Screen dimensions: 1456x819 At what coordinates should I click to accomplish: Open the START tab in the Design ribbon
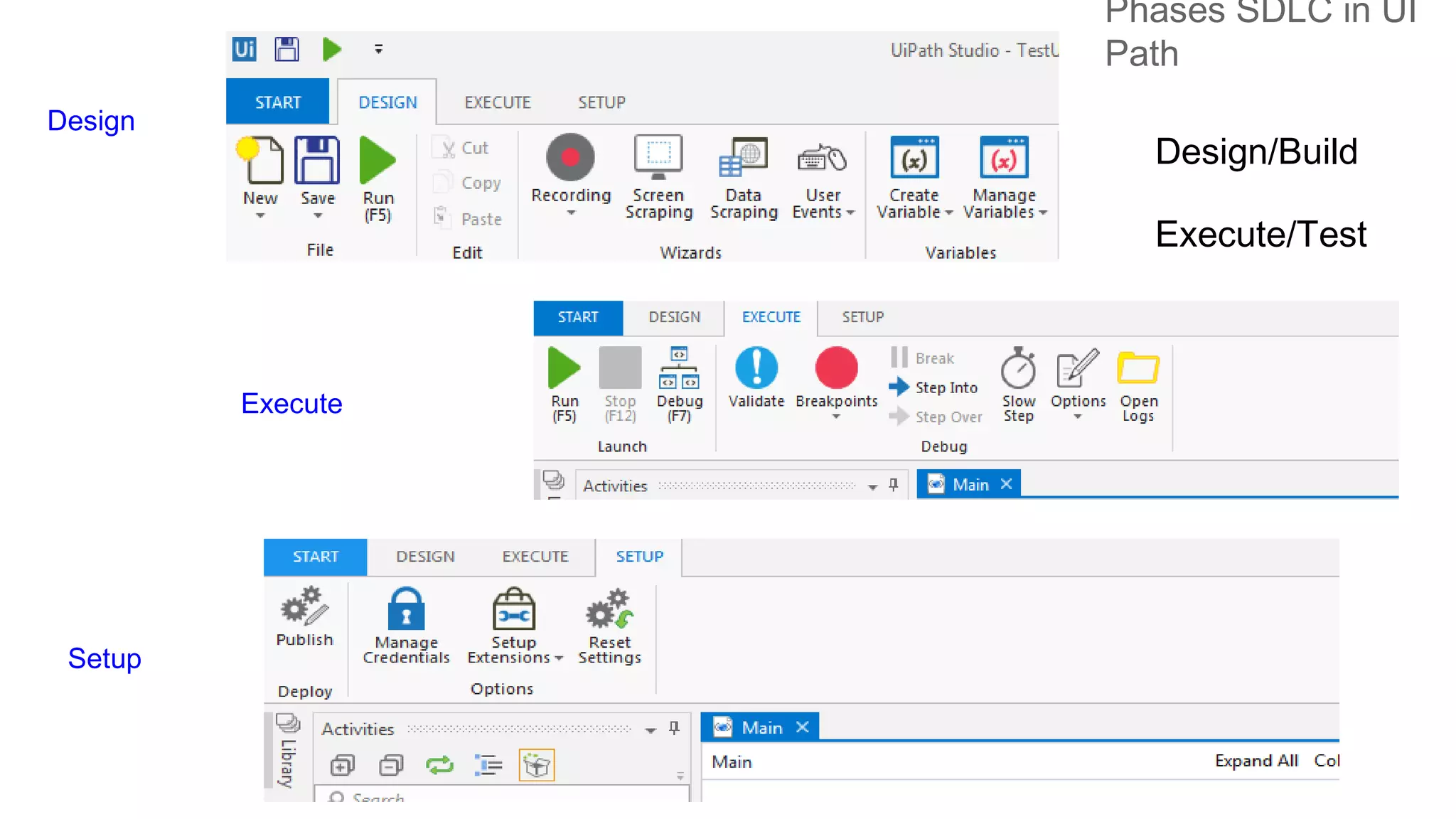pyautogui.click(x=277, y=102)
